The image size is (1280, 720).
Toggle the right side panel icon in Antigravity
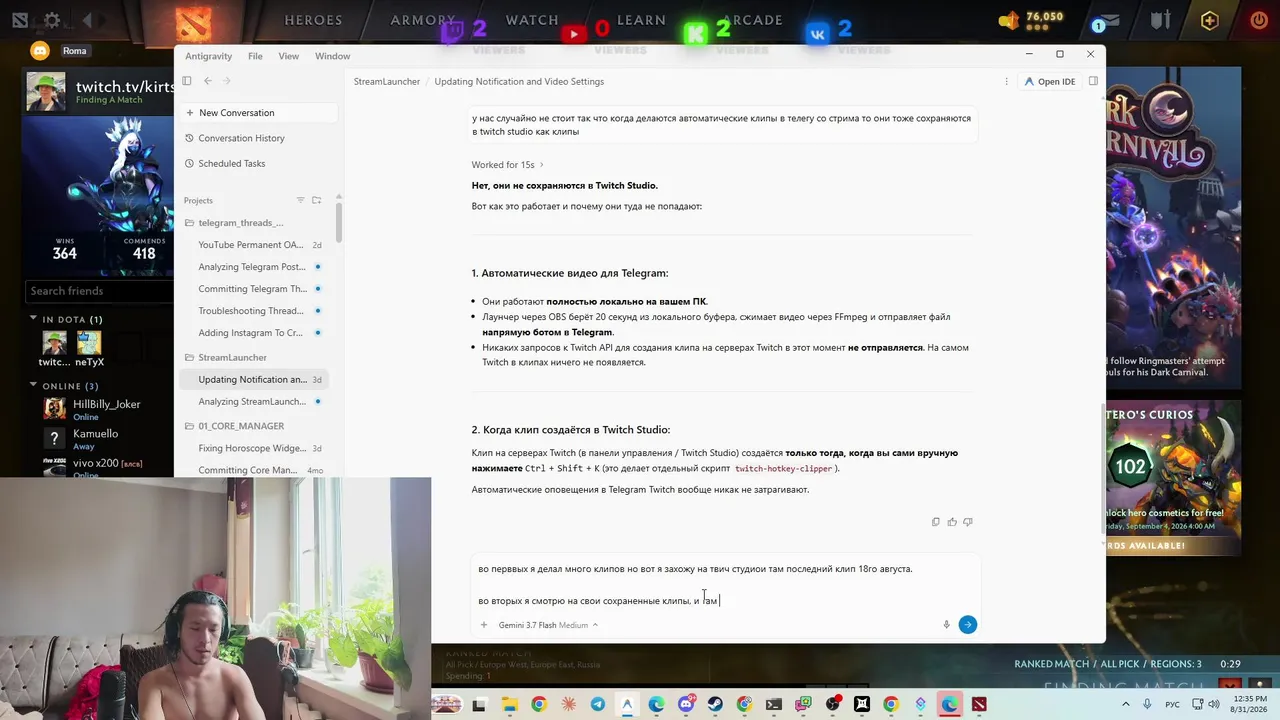click(x=1093, y=81)
